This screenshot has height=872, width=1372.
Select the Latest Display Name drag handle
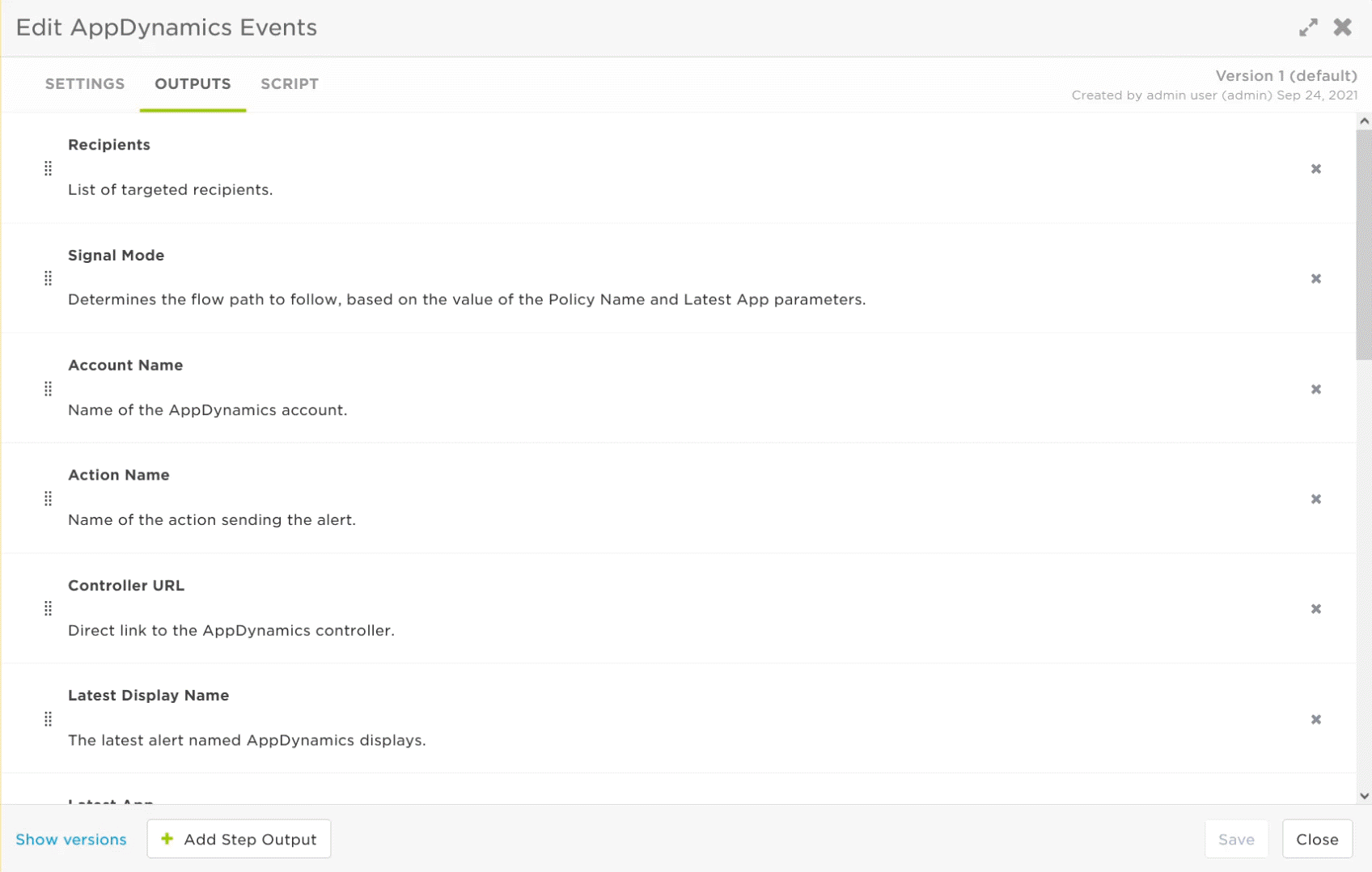tap(48, 719)
